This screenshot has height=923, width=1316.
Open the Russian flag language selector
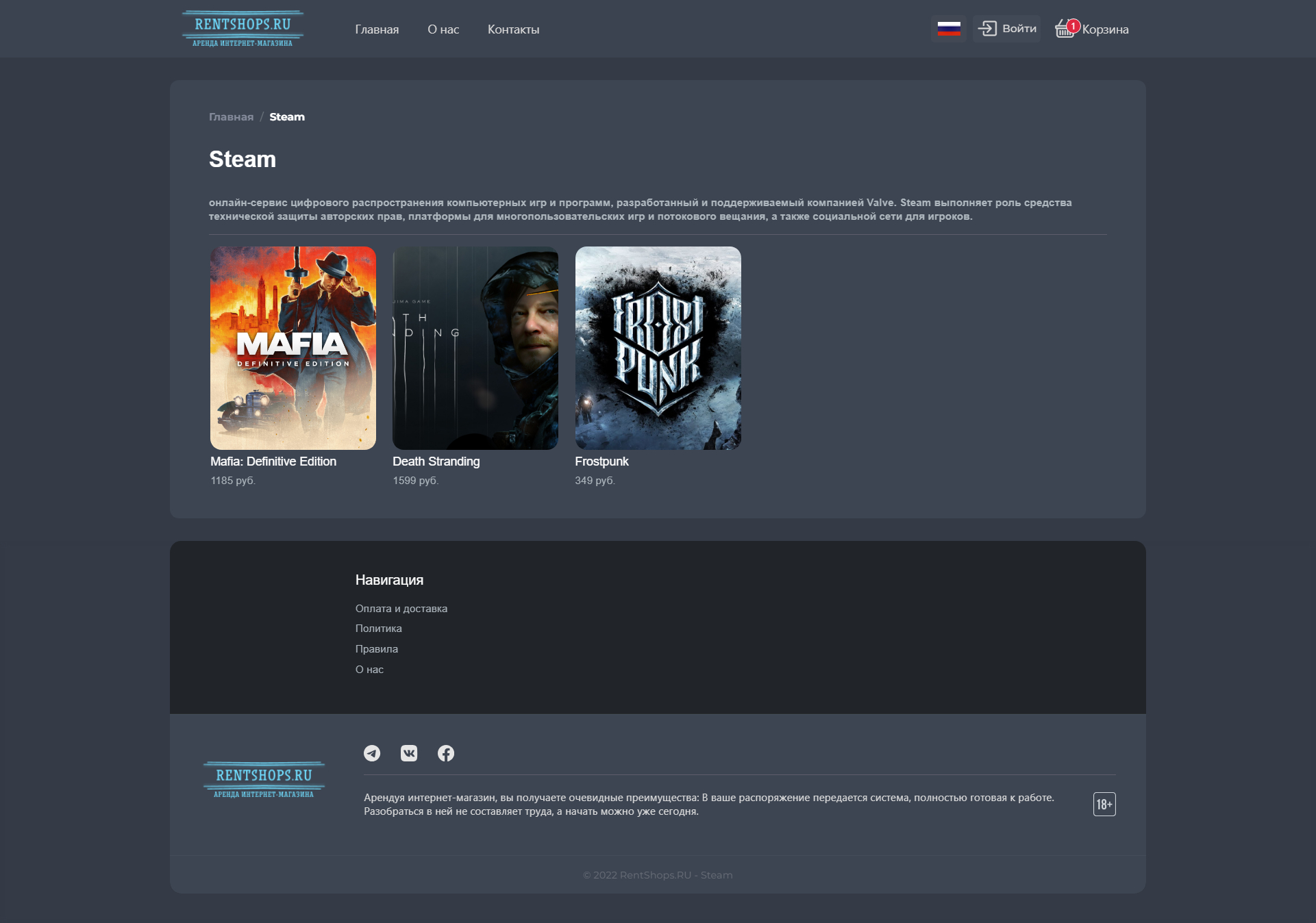coord(949,29)
